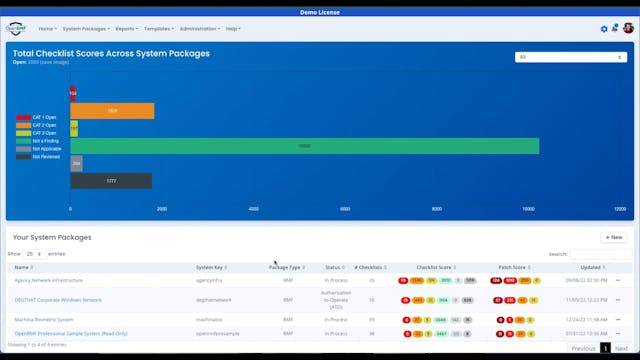Click the 'agencyinfra' system key cell
This screenshot has width=640, height=360.
[209, 280]
